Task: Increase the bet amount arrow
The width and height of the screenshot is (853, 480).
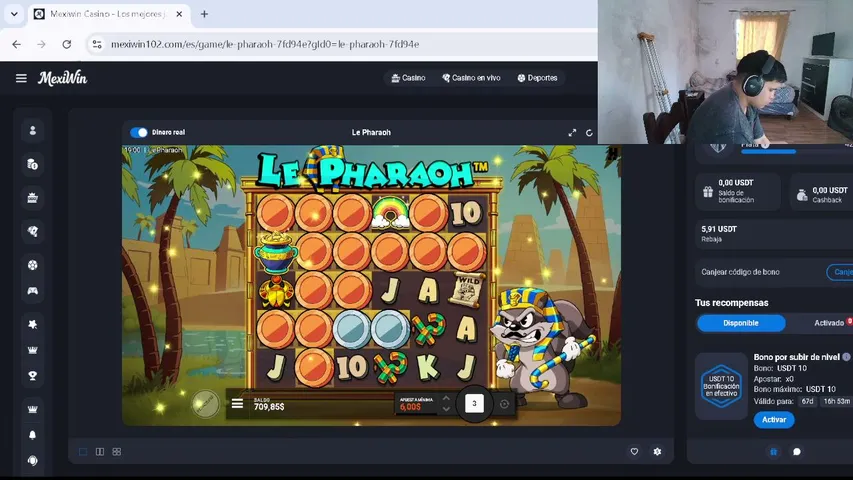Action: click(x=446, y=398)
